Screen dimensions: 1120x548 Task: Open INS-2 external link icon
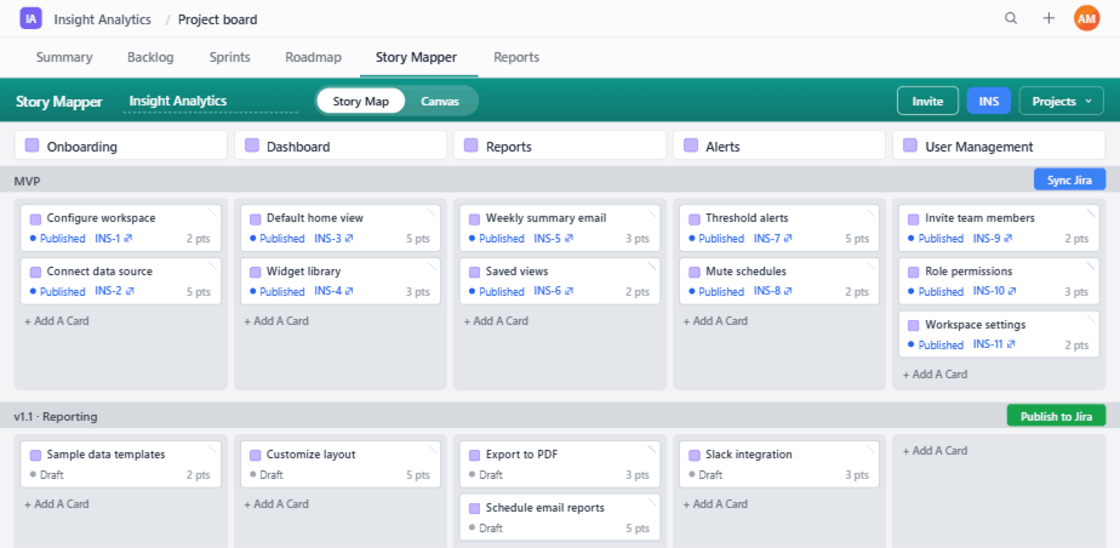click(x=130, y=292)
